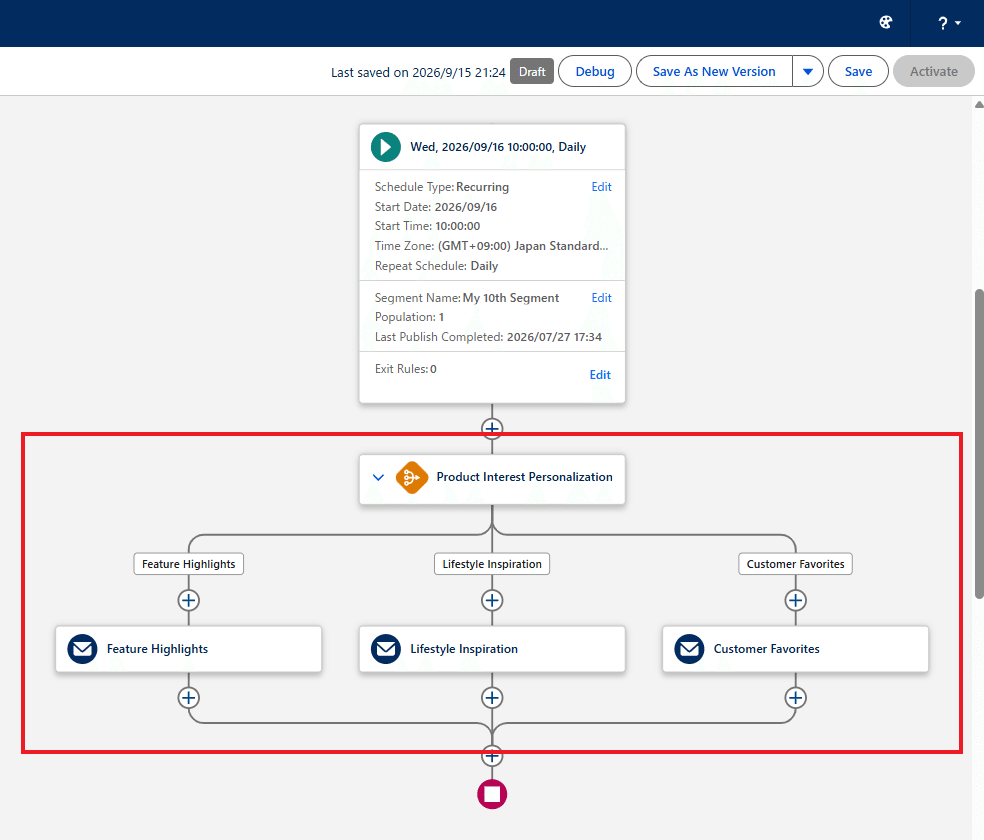Click the vertical scrollbar thumb
Image resolution: width=984 pixels, height=840 pixels.
click(x=979, y=444)
